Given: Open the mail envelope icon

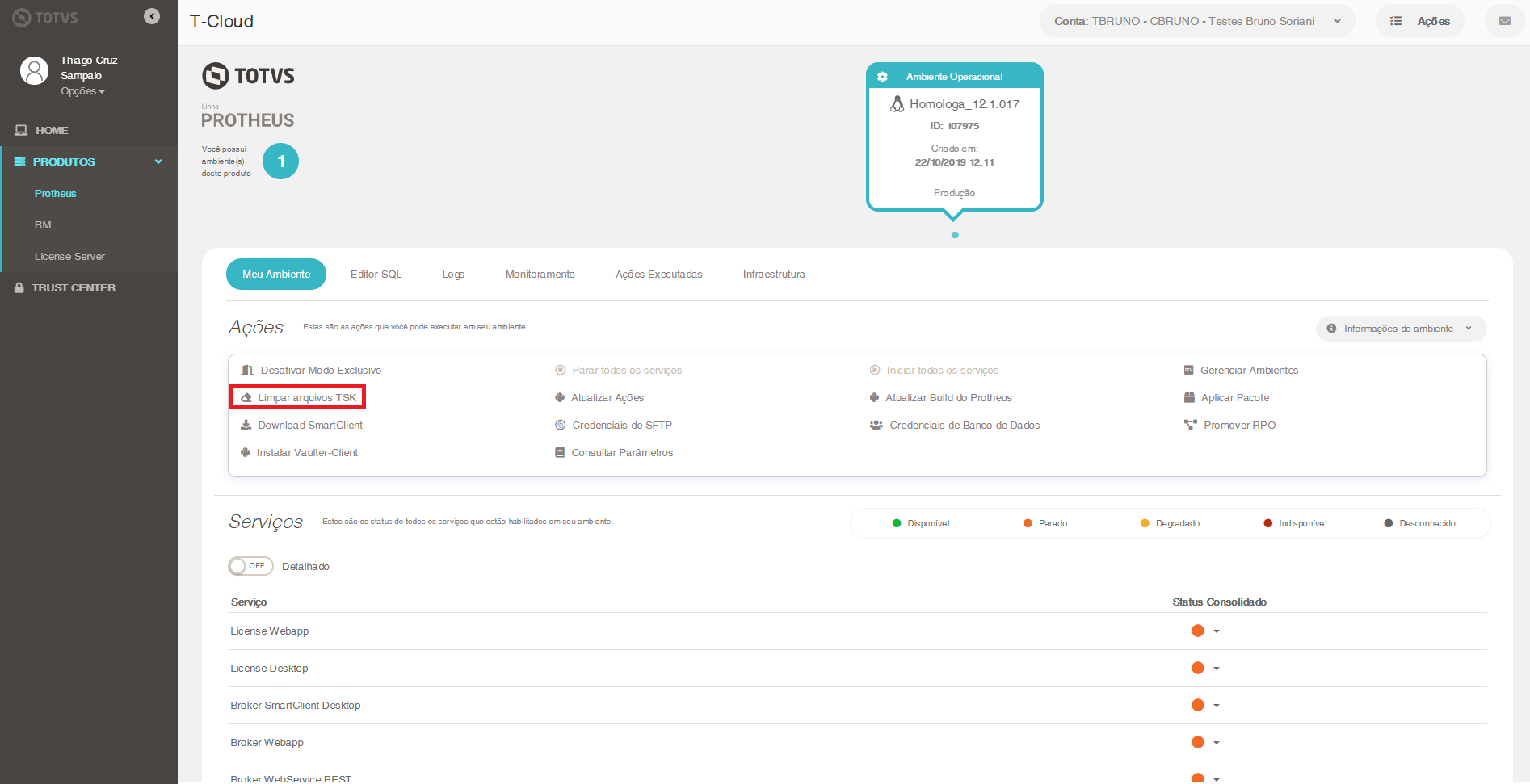Looking at the screenshot, I should pyautogui.click(x=1504, y=21).
